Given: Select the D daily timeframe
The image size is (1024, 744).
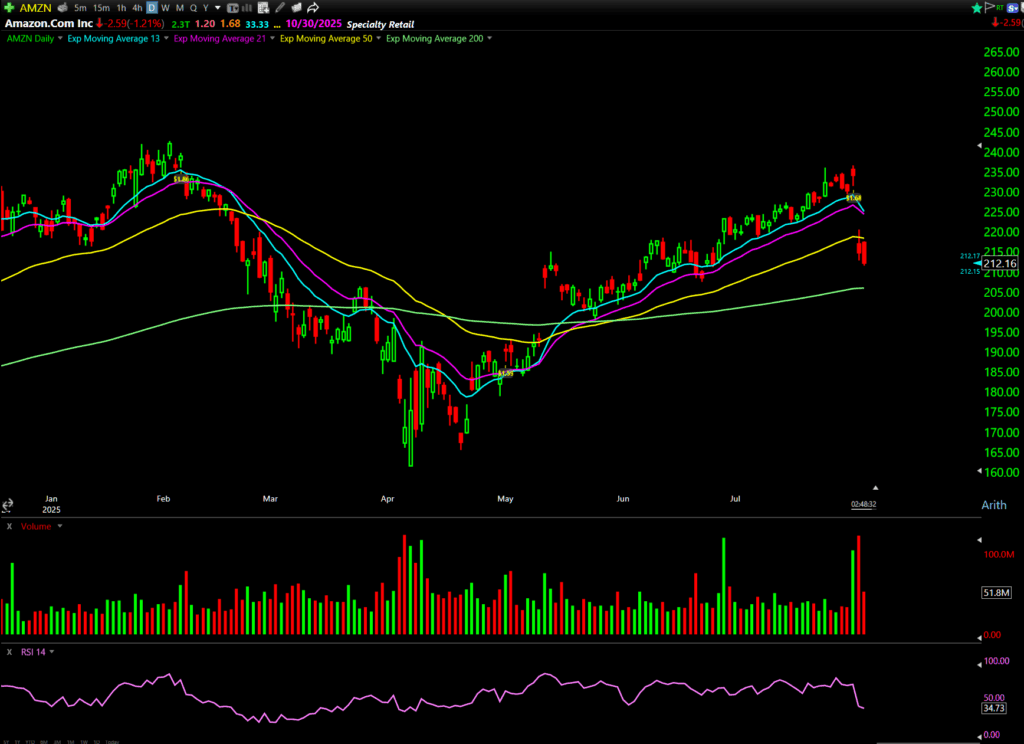Looking at the screenshot, I should 152,8.
